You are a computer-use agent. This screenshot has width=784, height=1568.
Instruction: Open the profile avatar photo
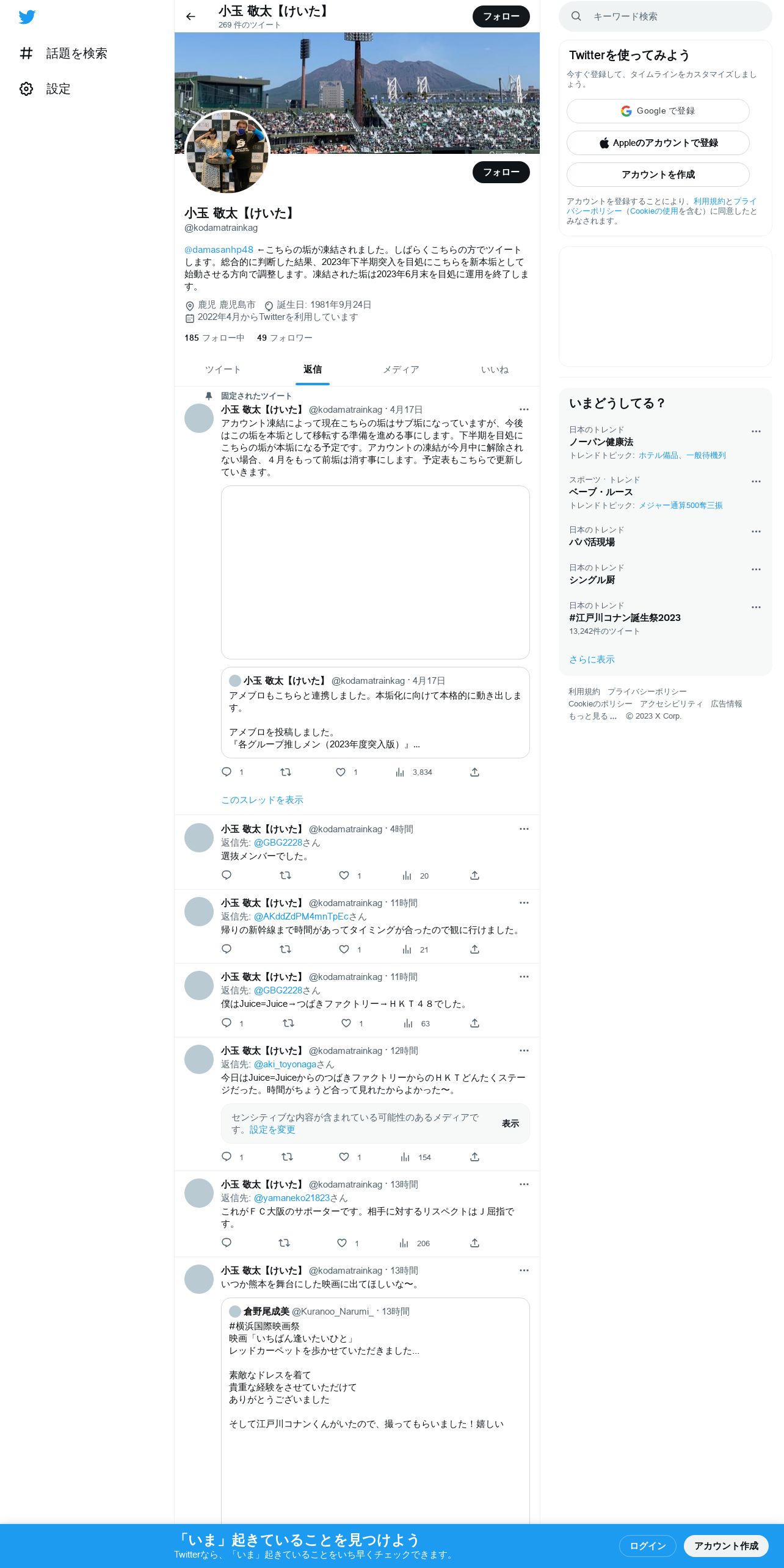[x=227, y=153]
